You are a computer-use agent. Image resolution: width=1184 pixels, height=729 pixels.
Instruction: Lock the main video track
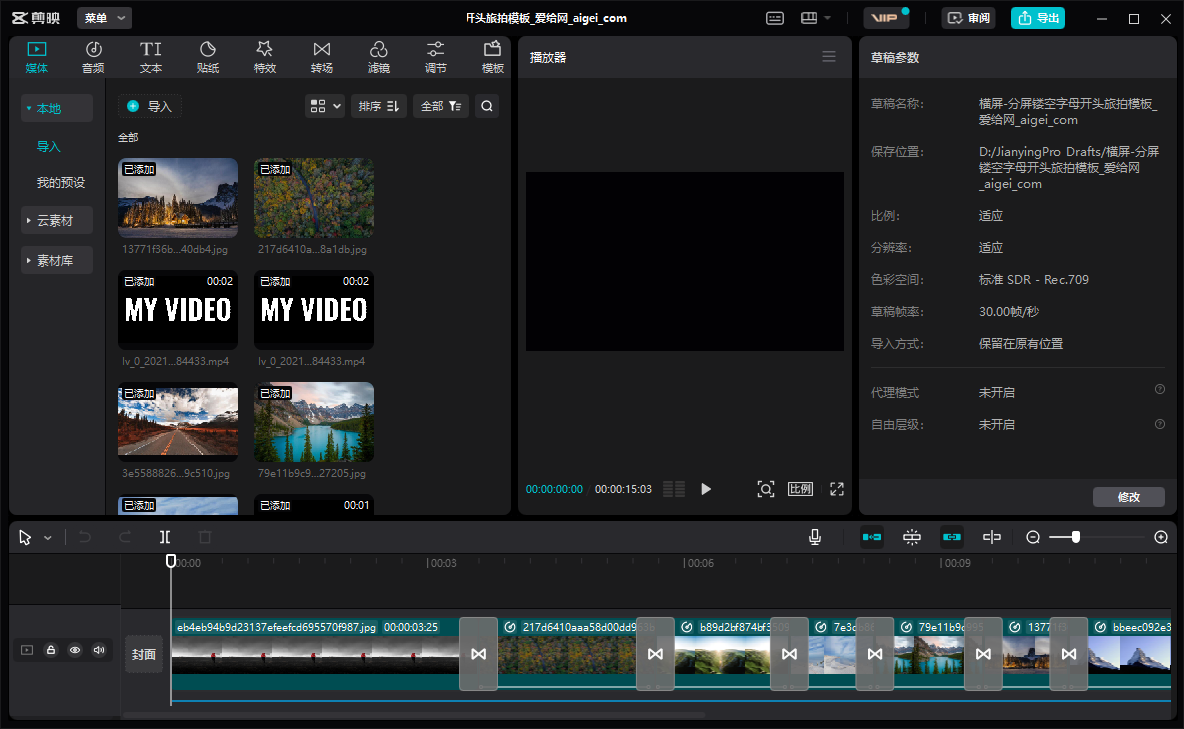point(51,650)
